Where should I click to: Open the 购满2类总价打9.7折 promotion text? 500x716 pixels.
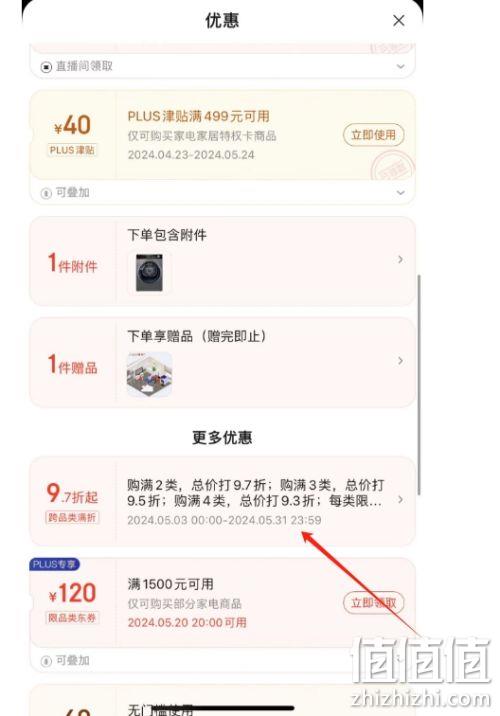coord(255,493)
